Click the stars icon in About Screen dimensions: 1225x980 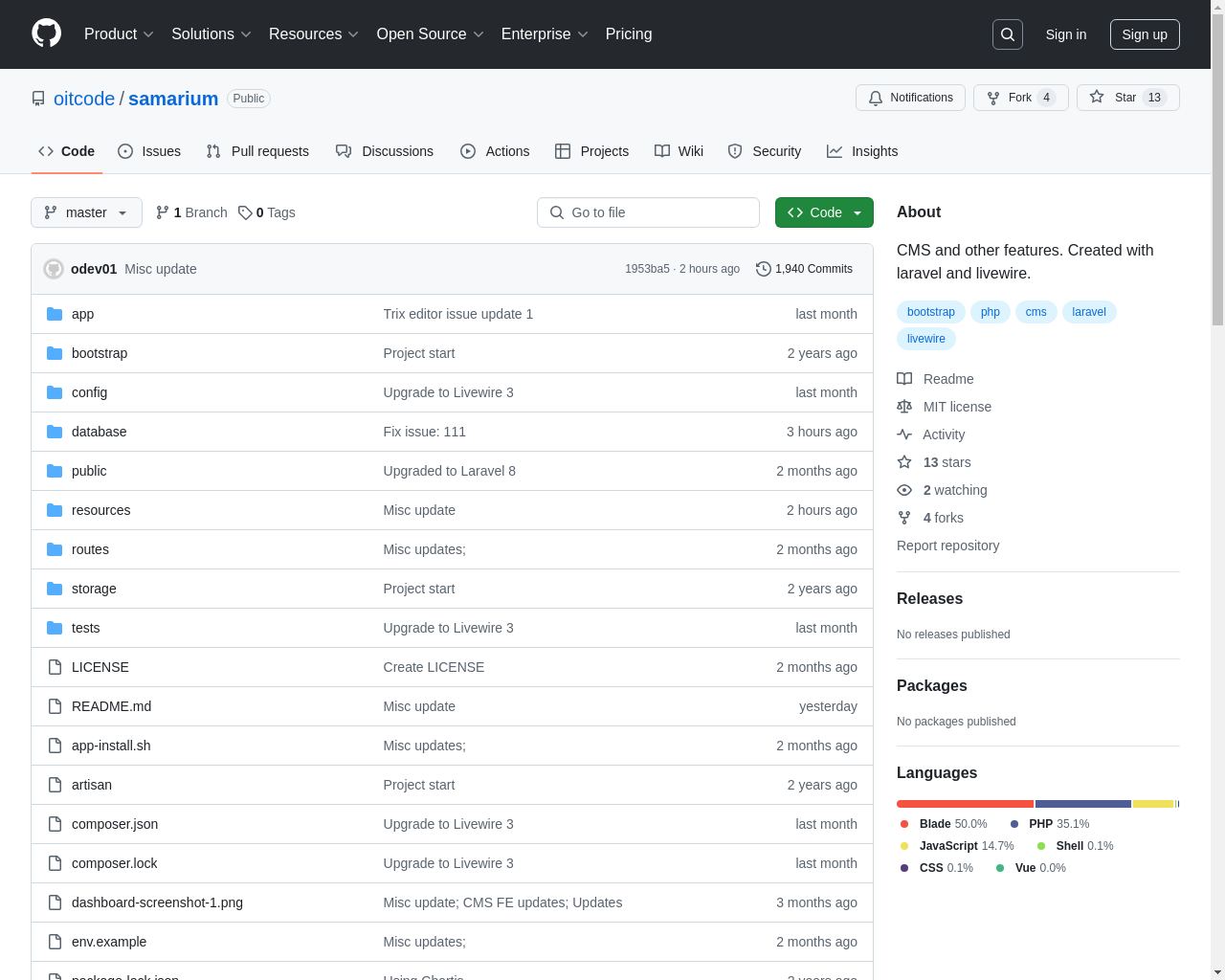[904, 462]
